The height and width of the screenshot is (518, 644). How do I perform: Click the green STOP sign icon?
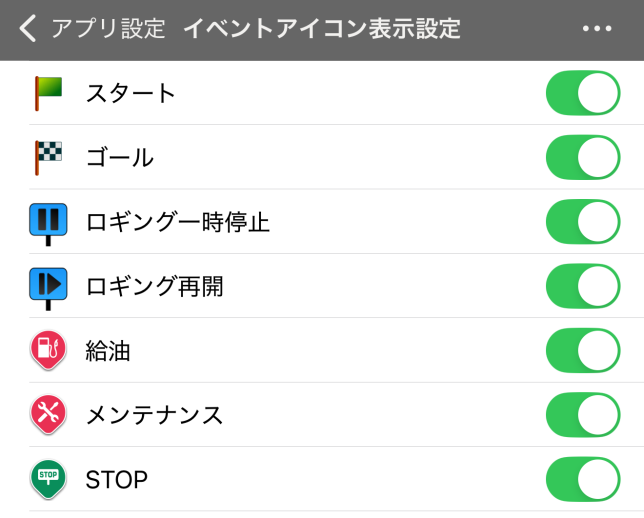point(48,478)
